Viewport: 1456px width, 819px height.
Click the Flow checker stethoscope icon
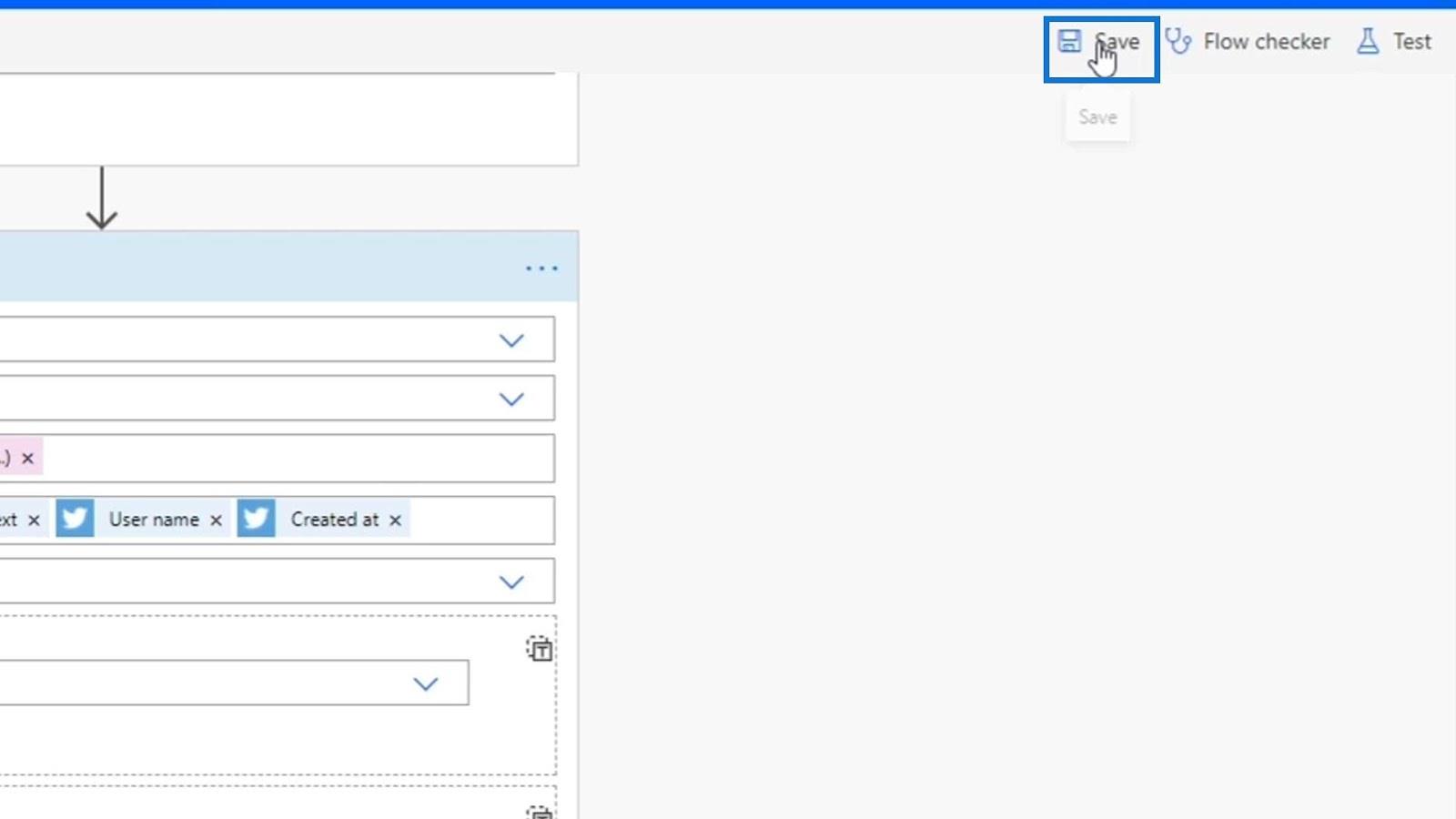pos(1178,42)
